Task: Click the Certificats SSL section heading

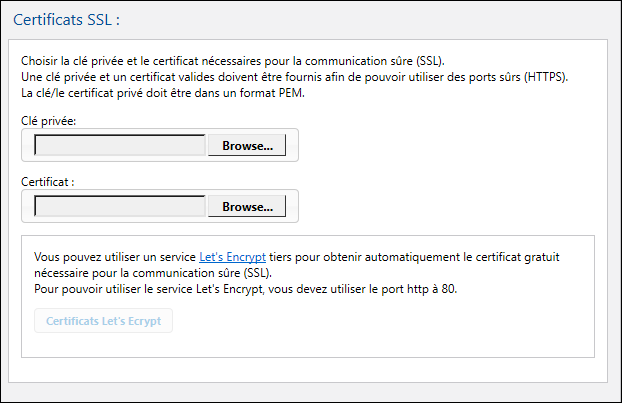Action: tap(67, 19)
